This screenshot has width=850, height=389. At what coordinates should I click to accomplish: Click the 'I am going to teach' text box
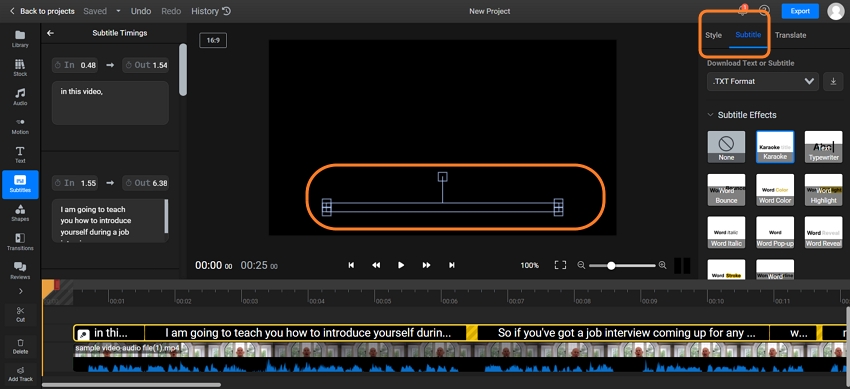[x=110, y=221]
